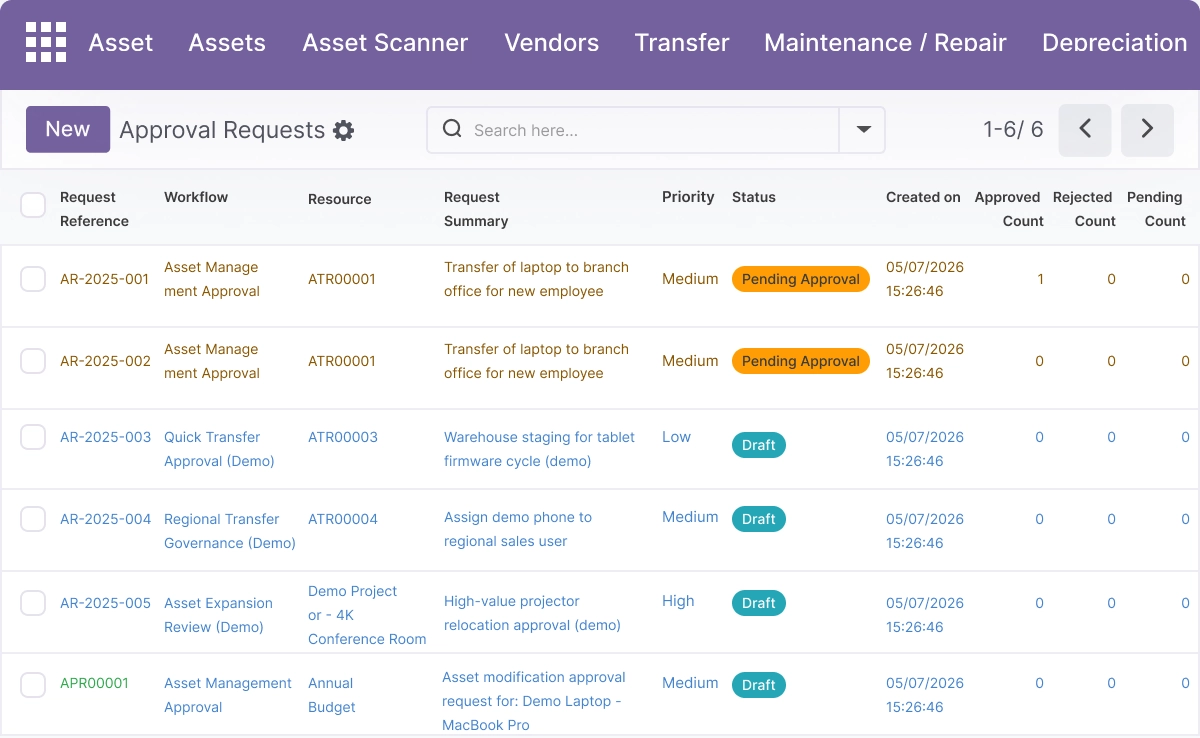Open request AR-2025-005
Screen dimensions: 1200x738
105,603
